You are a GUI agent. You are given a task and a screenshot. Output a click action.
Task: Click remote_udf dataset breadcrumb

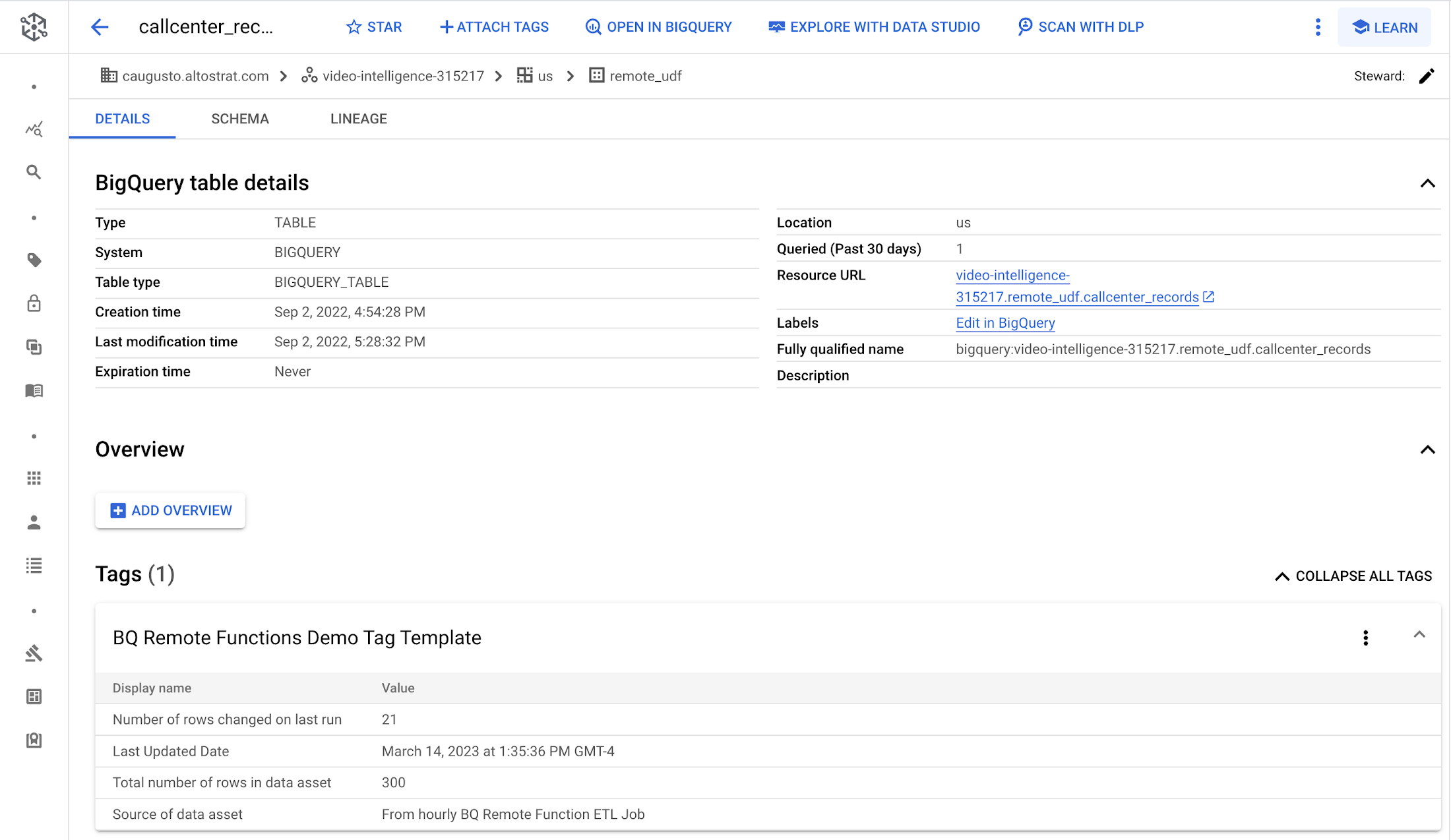pos(636,76)
